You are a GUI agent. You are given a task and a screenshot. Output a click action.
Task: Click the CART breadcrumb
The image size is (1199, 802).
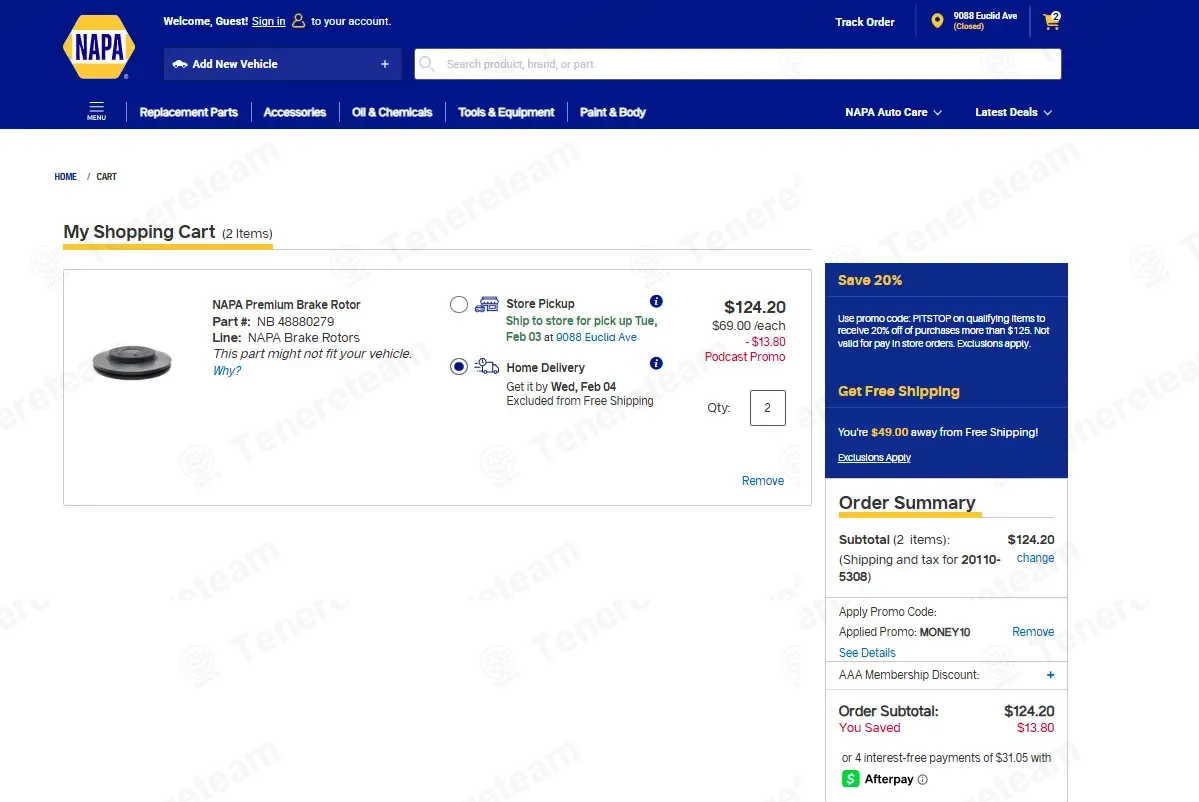pos(106,177)
